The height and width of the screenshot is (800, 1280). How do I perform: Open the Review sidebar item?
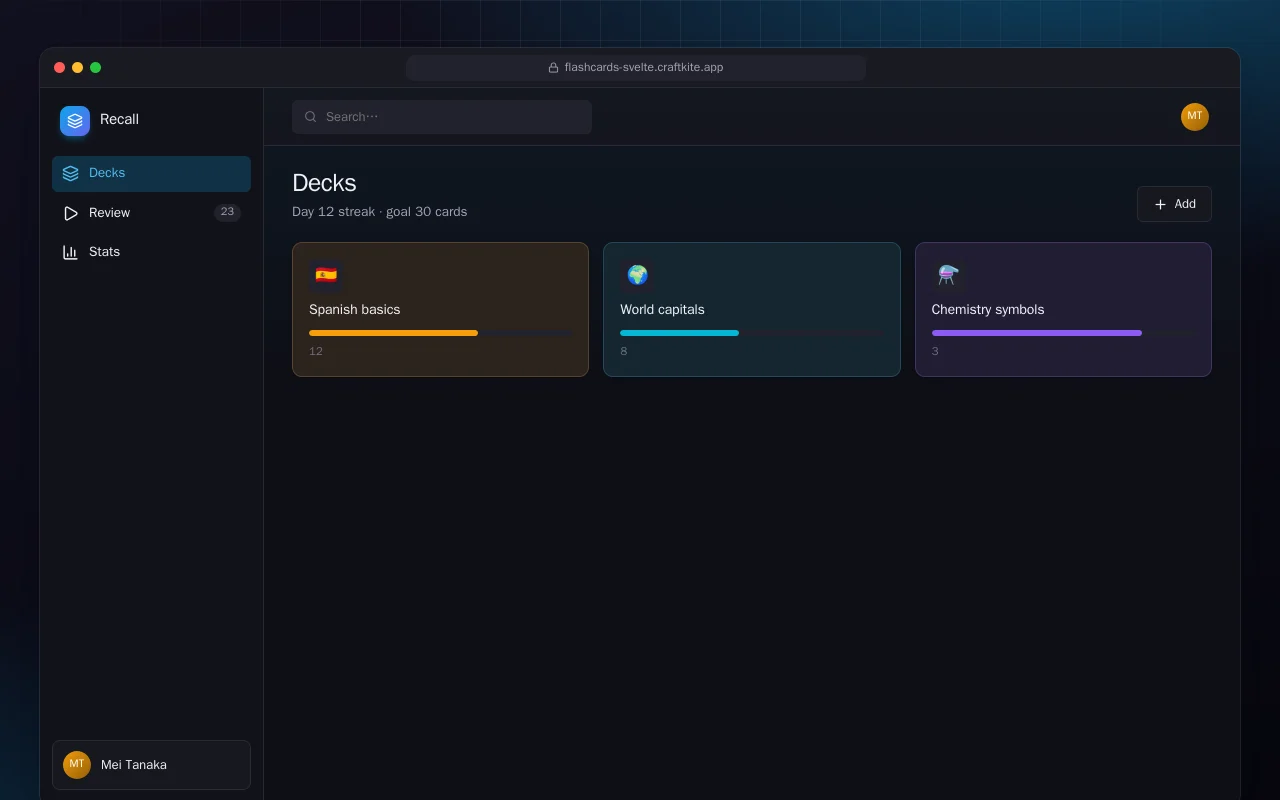coord(151,213)
